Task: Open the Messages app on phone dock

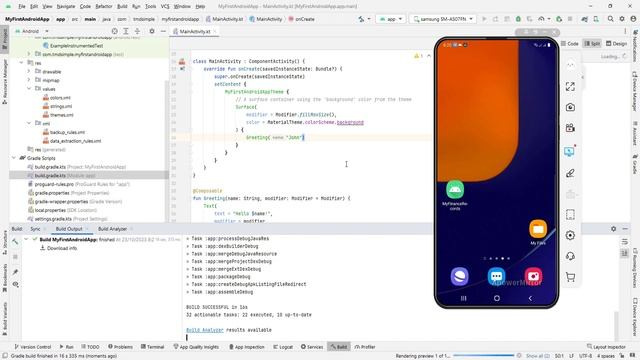Action: click(496, 276)
